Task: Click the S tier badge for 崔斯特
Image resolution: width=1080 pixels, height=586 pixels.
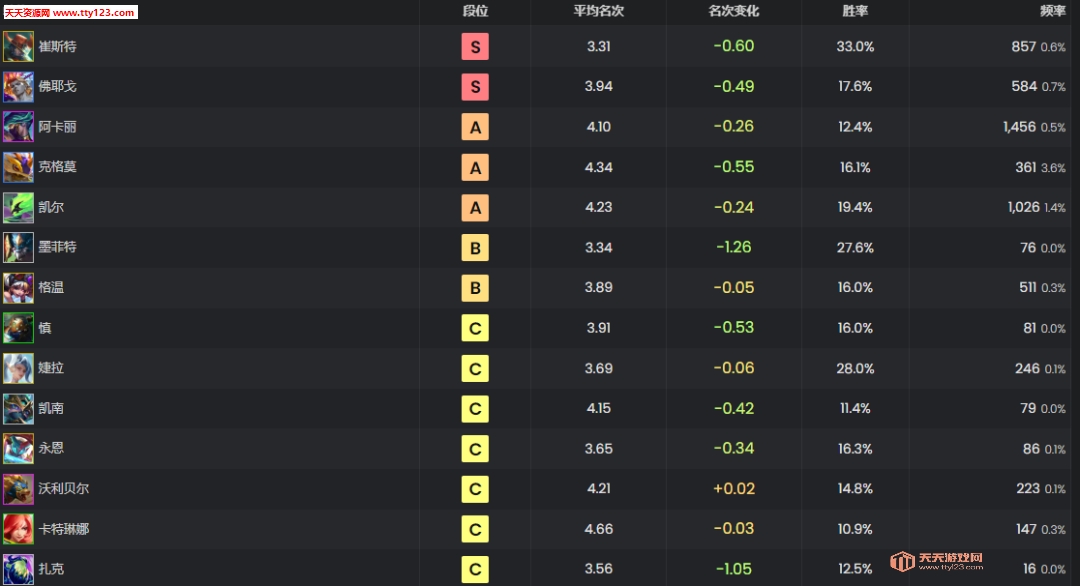Action: click(x=475, y=47)
